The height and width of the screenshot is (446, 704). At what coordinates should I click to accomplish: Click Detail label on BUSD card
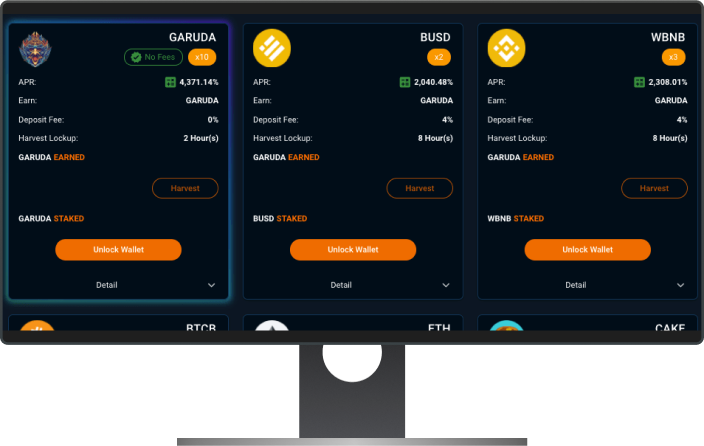[x=341, y=285]
